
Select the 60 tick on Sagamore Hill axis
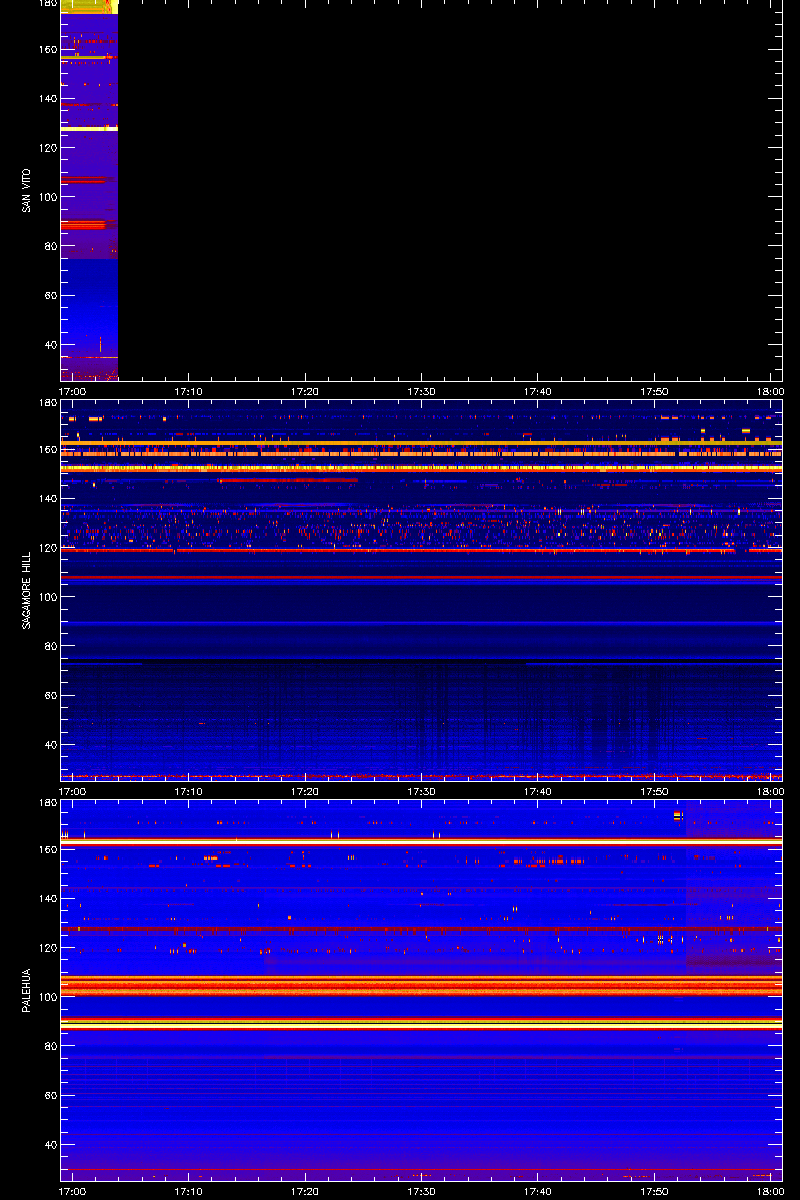click(x=49, y=696)
